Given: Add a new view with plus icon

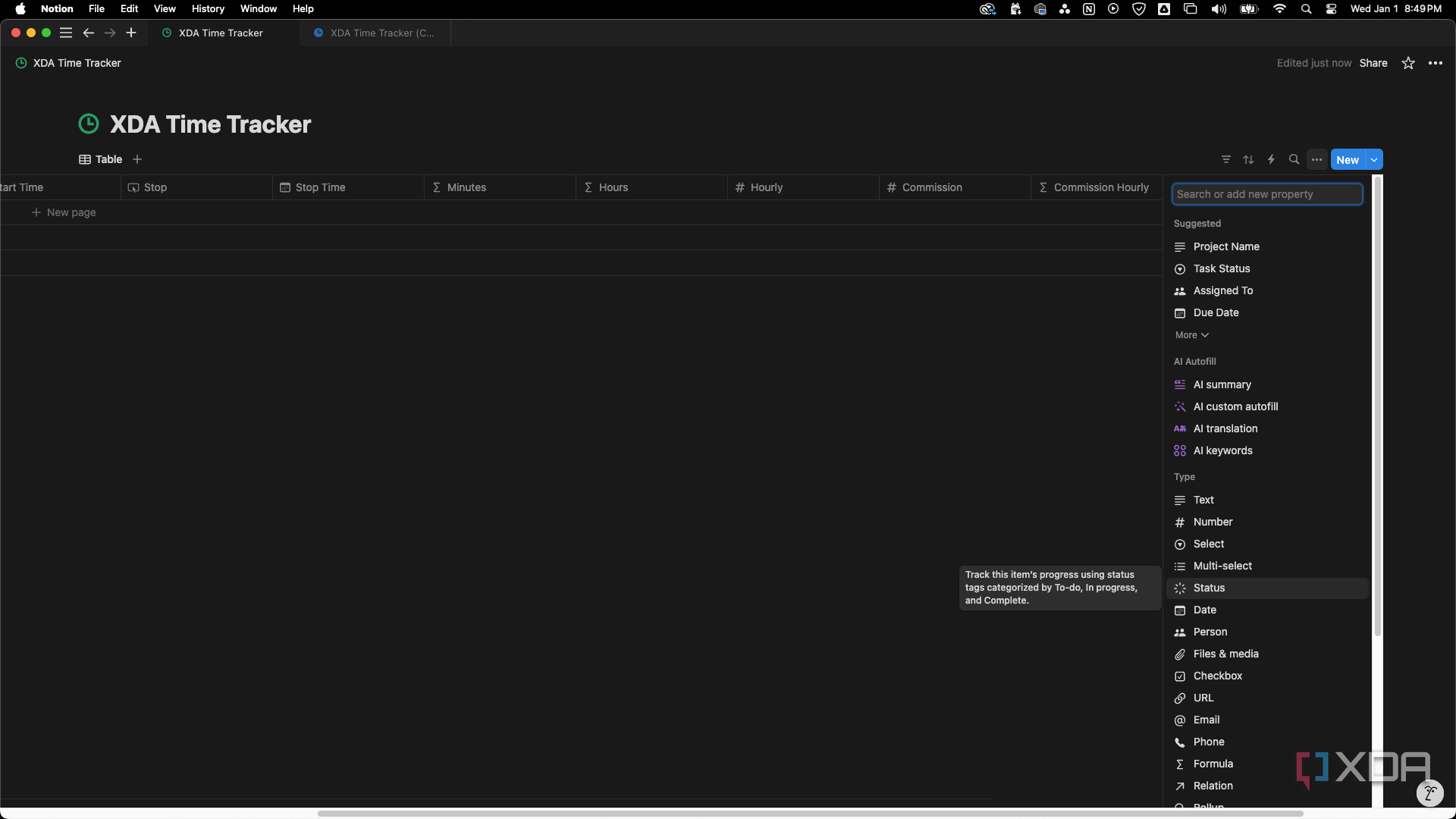Looking at the screenshot, I should tap(137, 159).
